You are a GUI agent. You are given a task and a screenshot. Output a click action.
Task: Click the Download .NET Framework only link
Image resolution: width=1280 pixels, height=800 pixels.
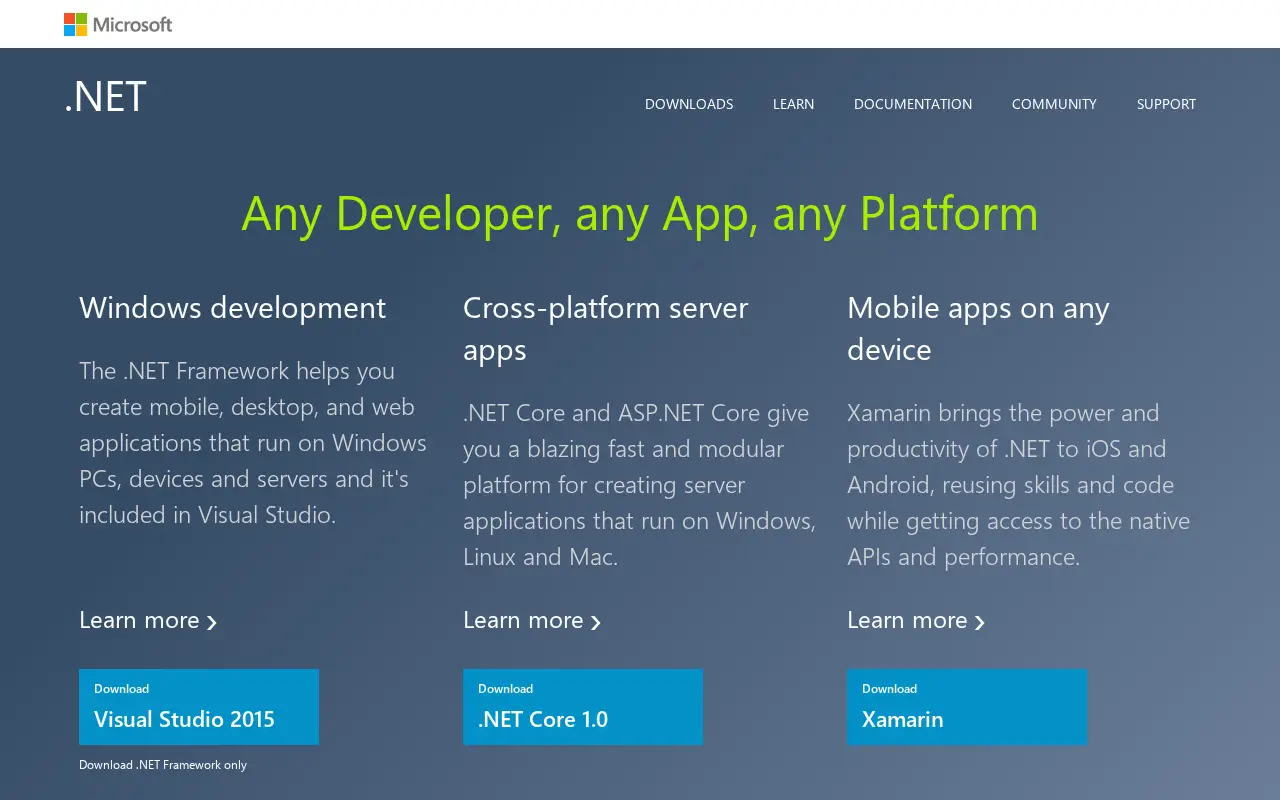click(x=163, y=765)
